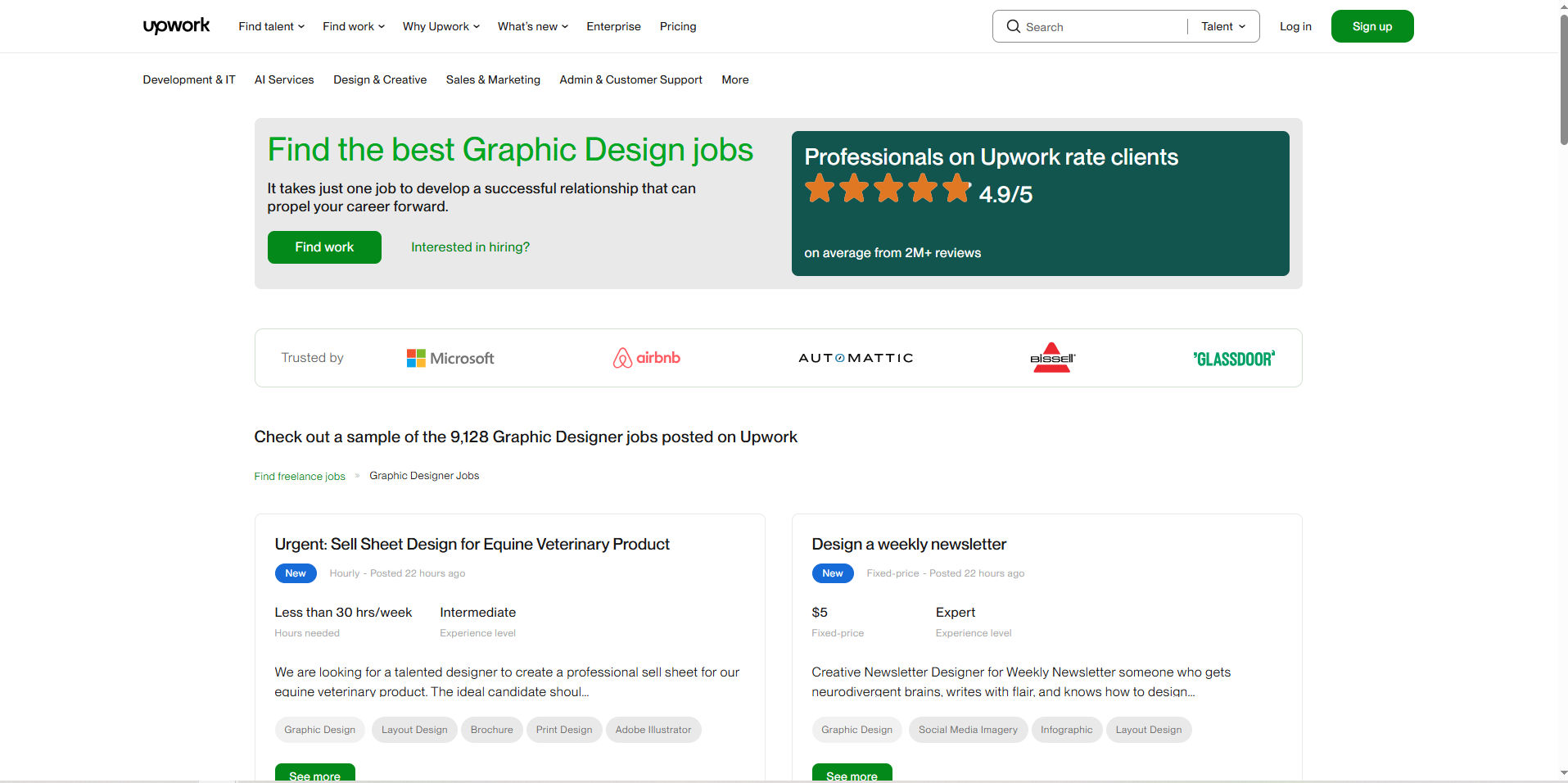Screen dimensions: 1568x783
Task: Click the green Sign up button
Action: pos(1371,25)
